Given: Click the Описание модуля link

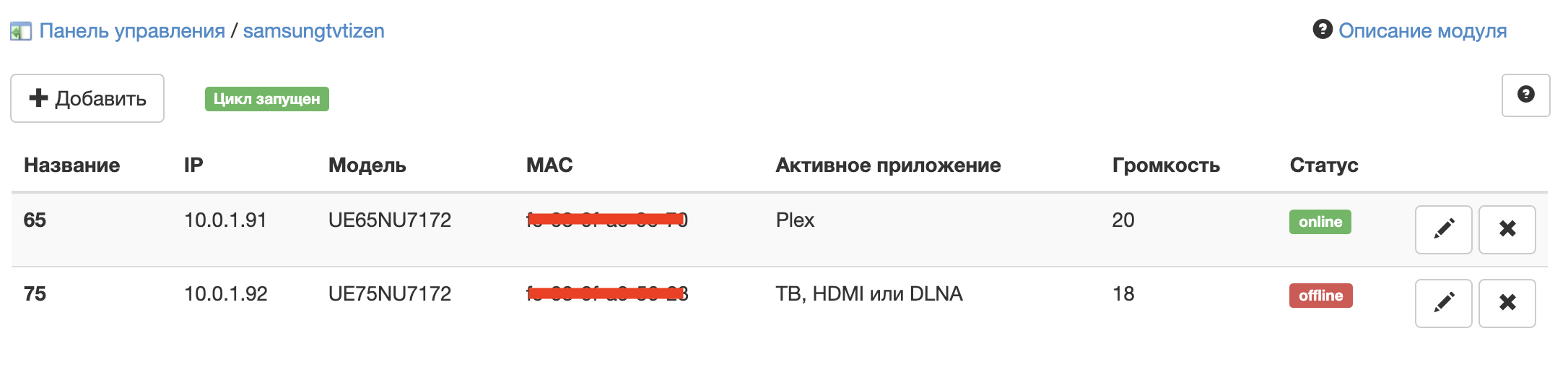Looking at the screenshot, I should pos(1422,31).
